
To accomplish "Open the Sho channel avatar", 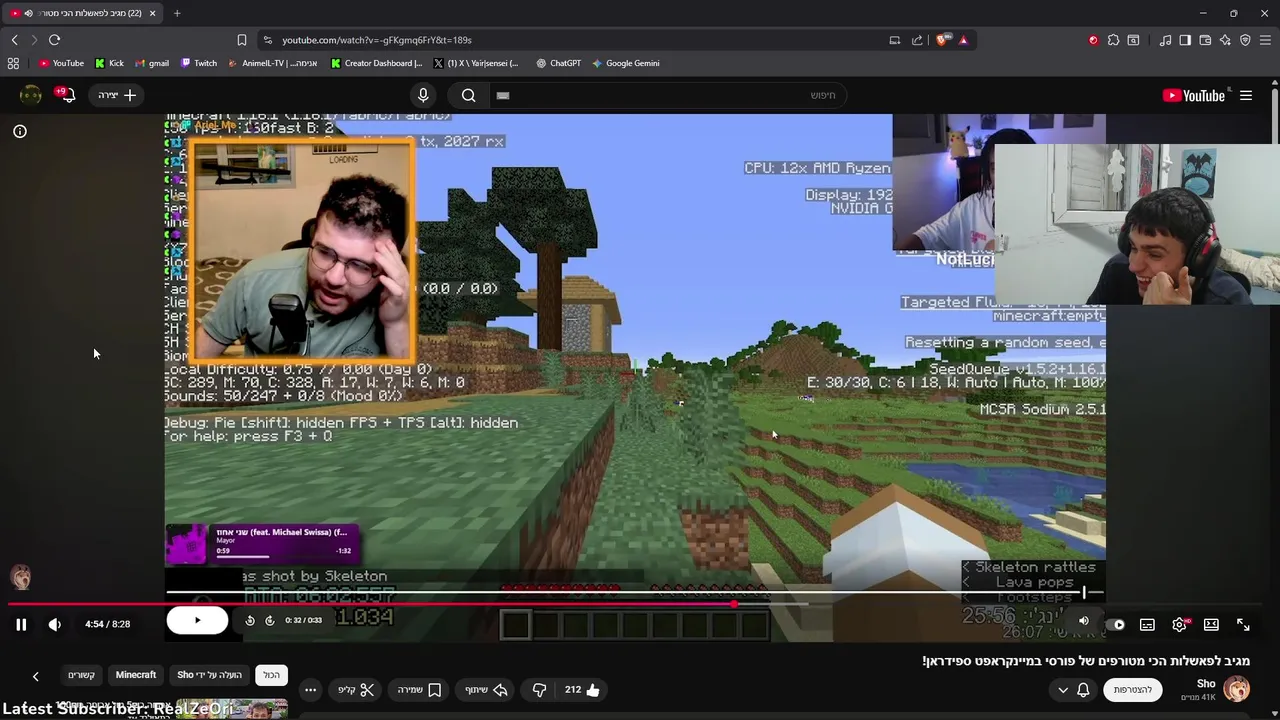I will tap(1237, 689).
